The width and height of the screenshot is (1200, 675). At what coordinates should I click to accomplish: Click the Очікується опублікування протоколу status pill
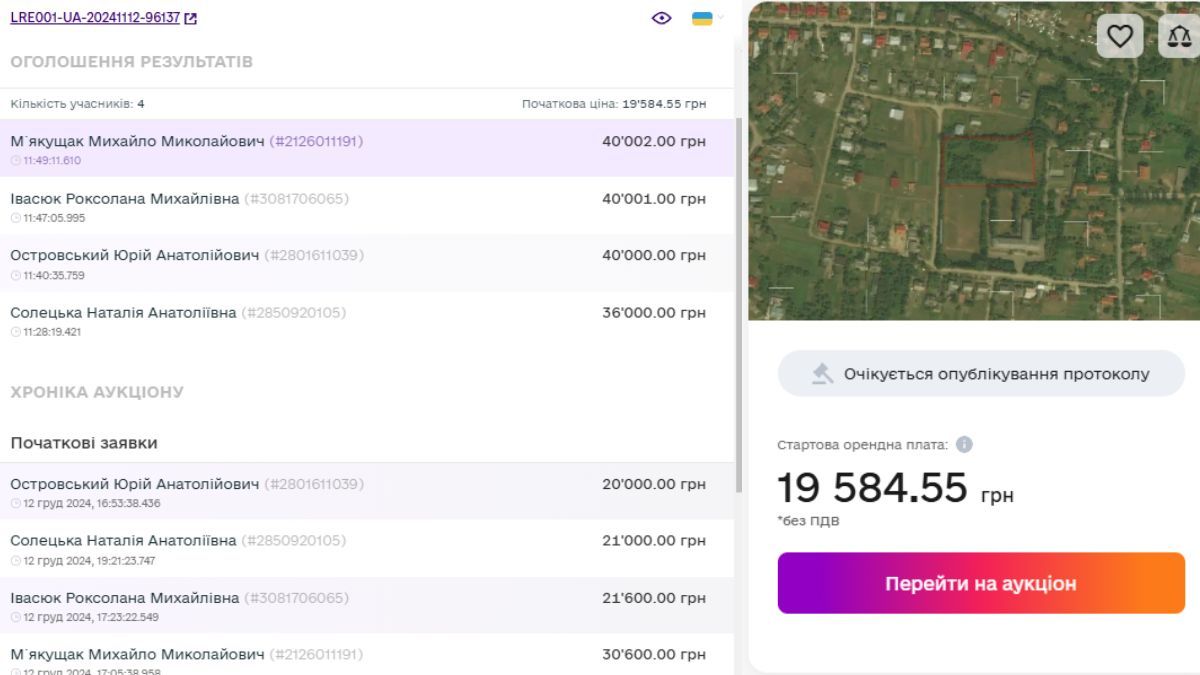point(981,374)
